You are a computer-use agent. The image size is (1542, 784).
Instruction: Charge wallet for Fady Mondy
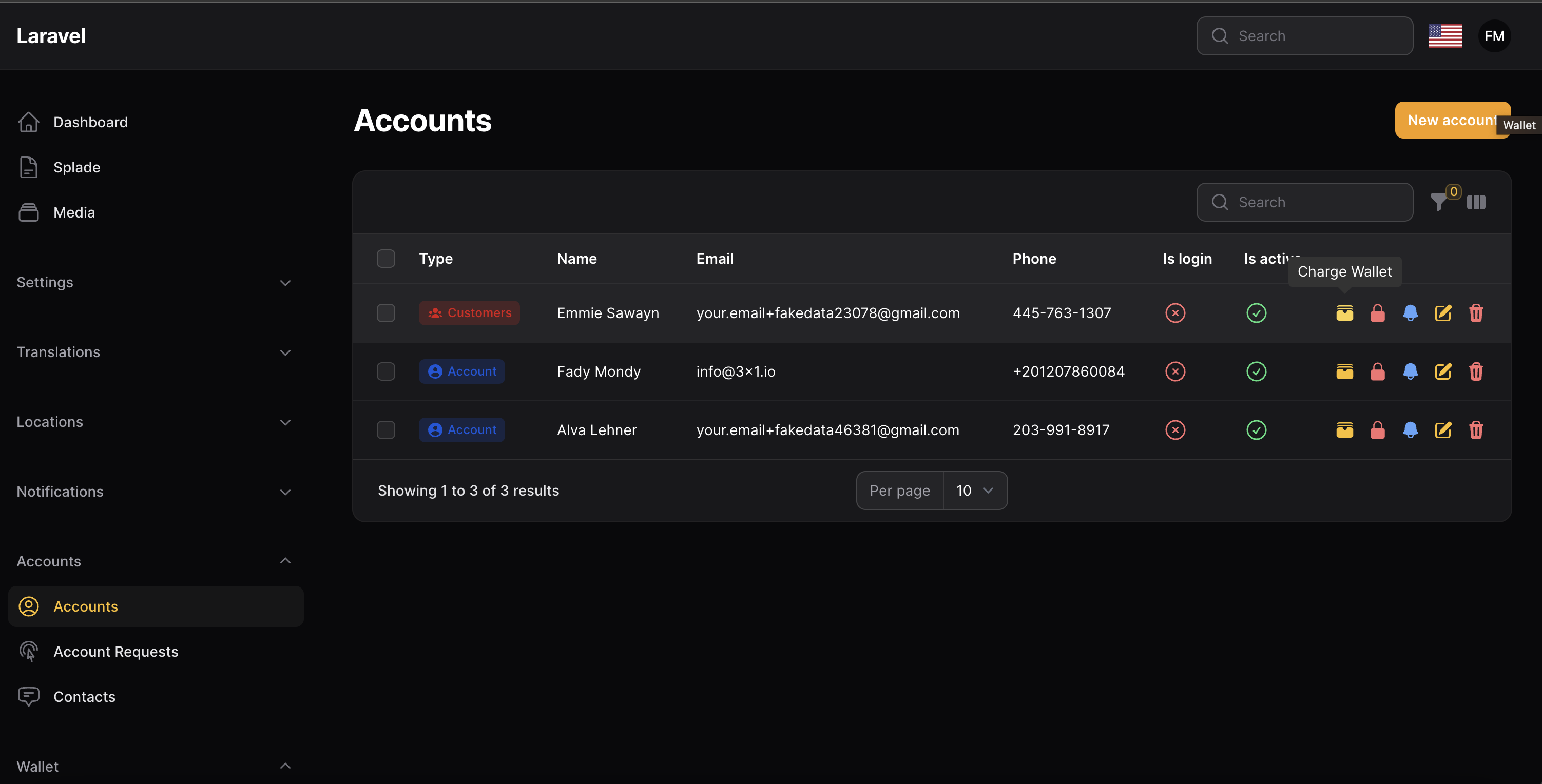pyautogui.click(x=1344, y=371)
